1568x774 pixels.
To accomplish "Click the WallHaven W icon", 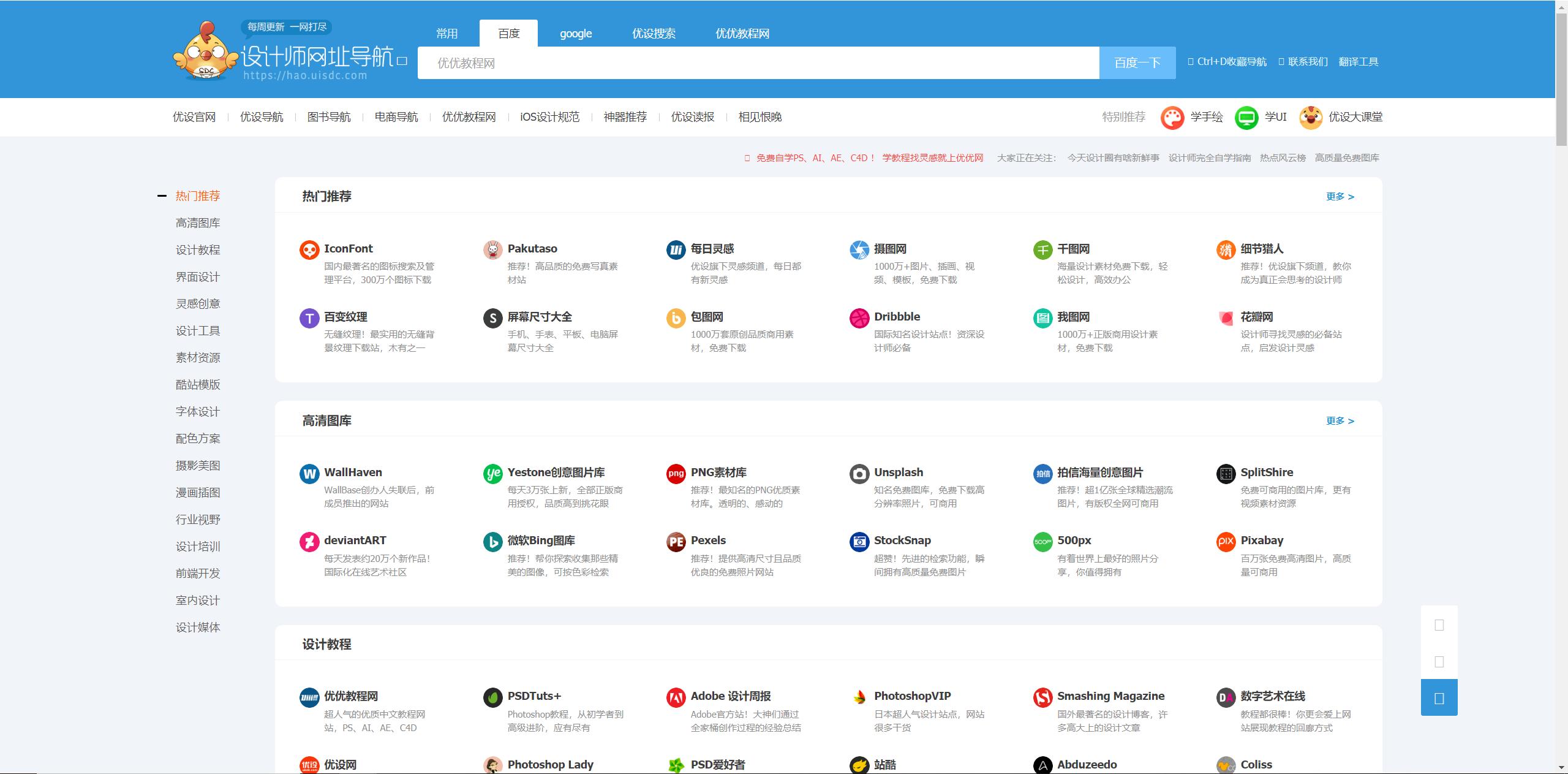I will (x=309, y=474).
